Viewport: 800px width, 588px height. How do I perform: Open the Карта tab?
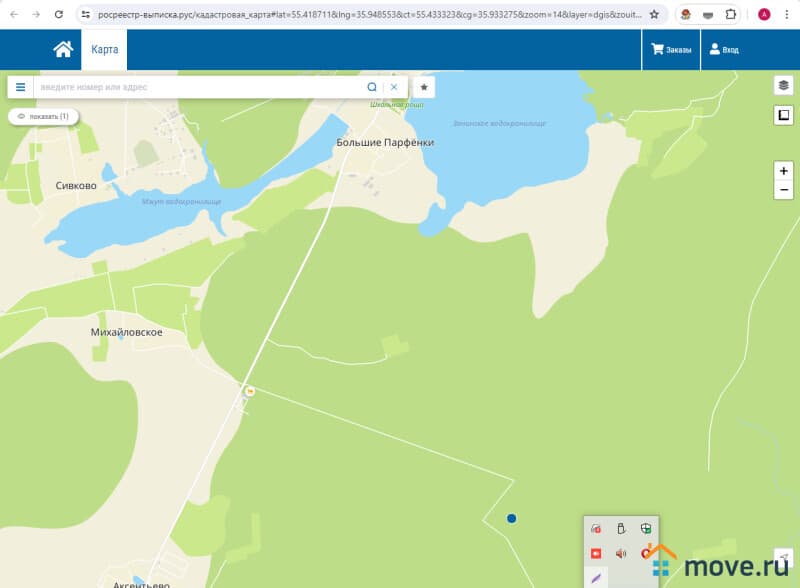click(104, 49)
